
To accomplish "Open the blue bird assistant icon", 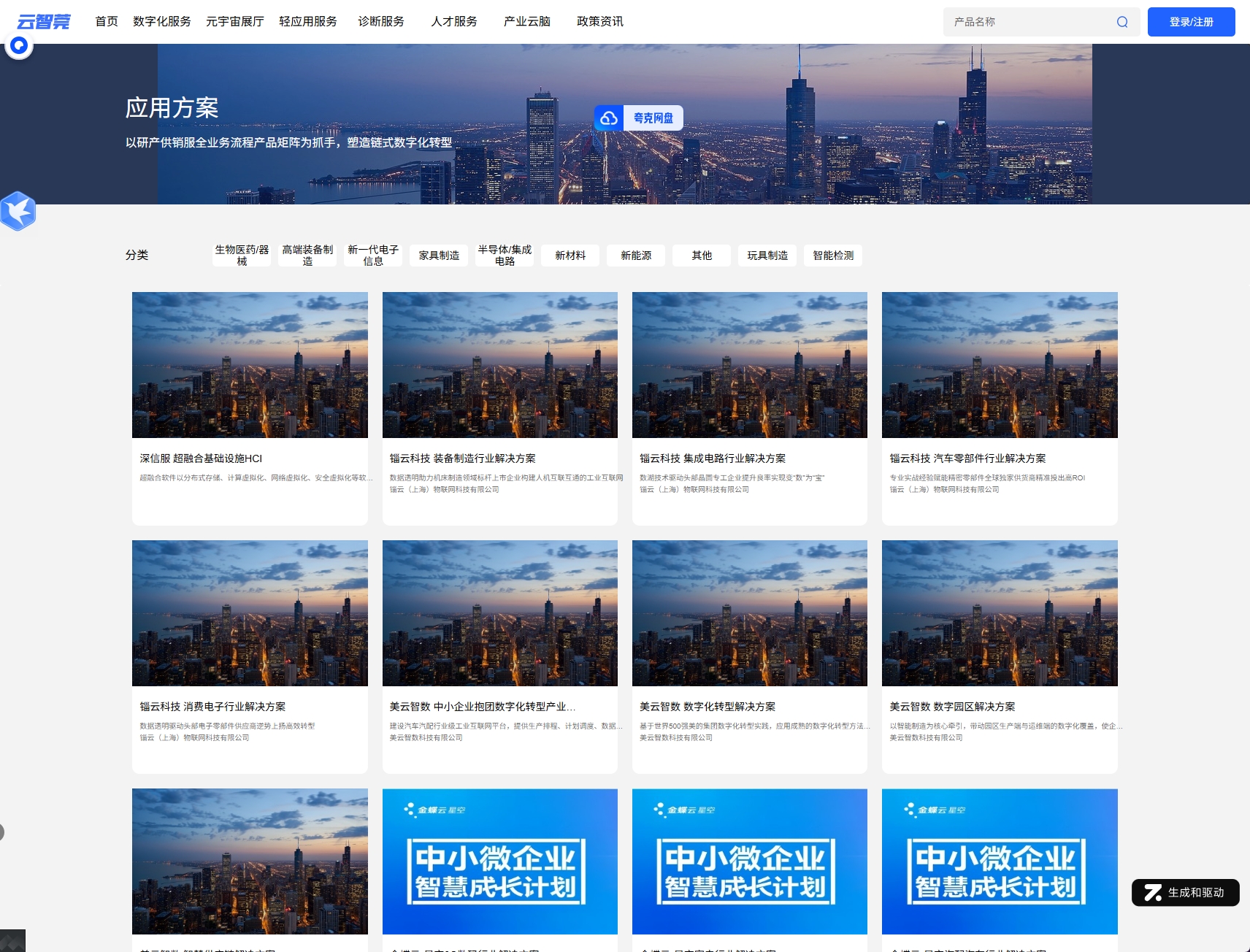I will coord(18,211).
